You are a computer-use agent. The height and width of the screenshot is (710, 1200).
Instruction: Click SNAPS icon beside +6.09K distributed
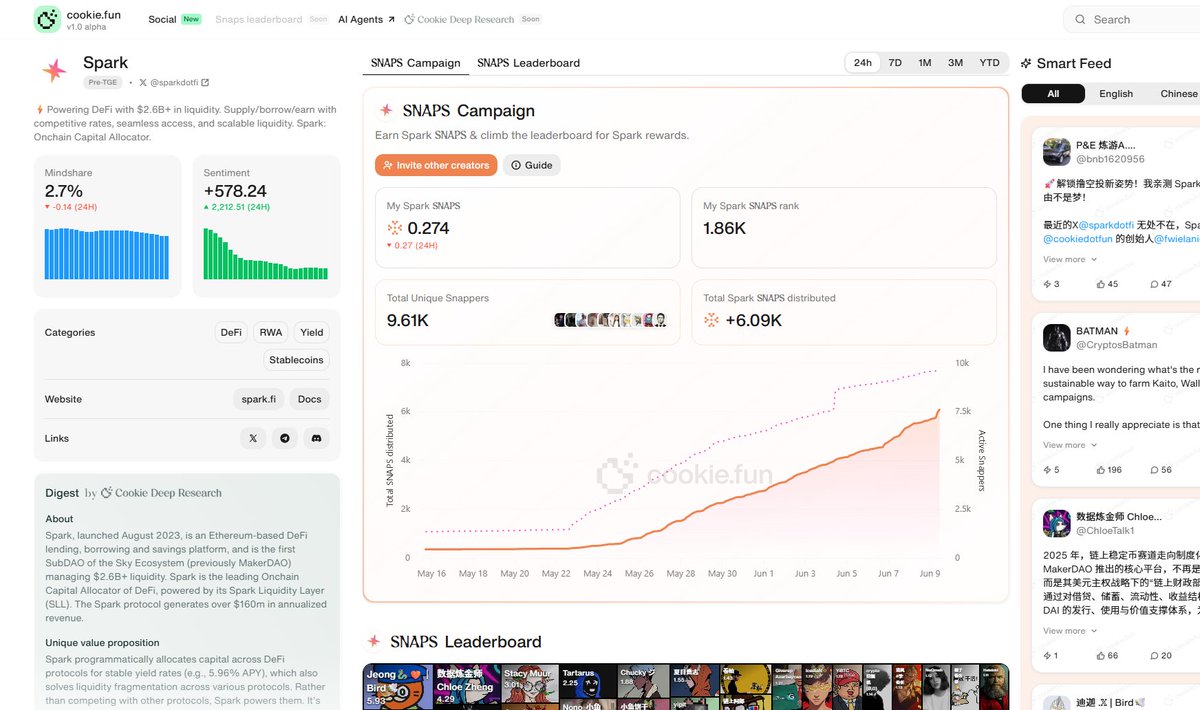pyautogui.click(x=711, y=320)
